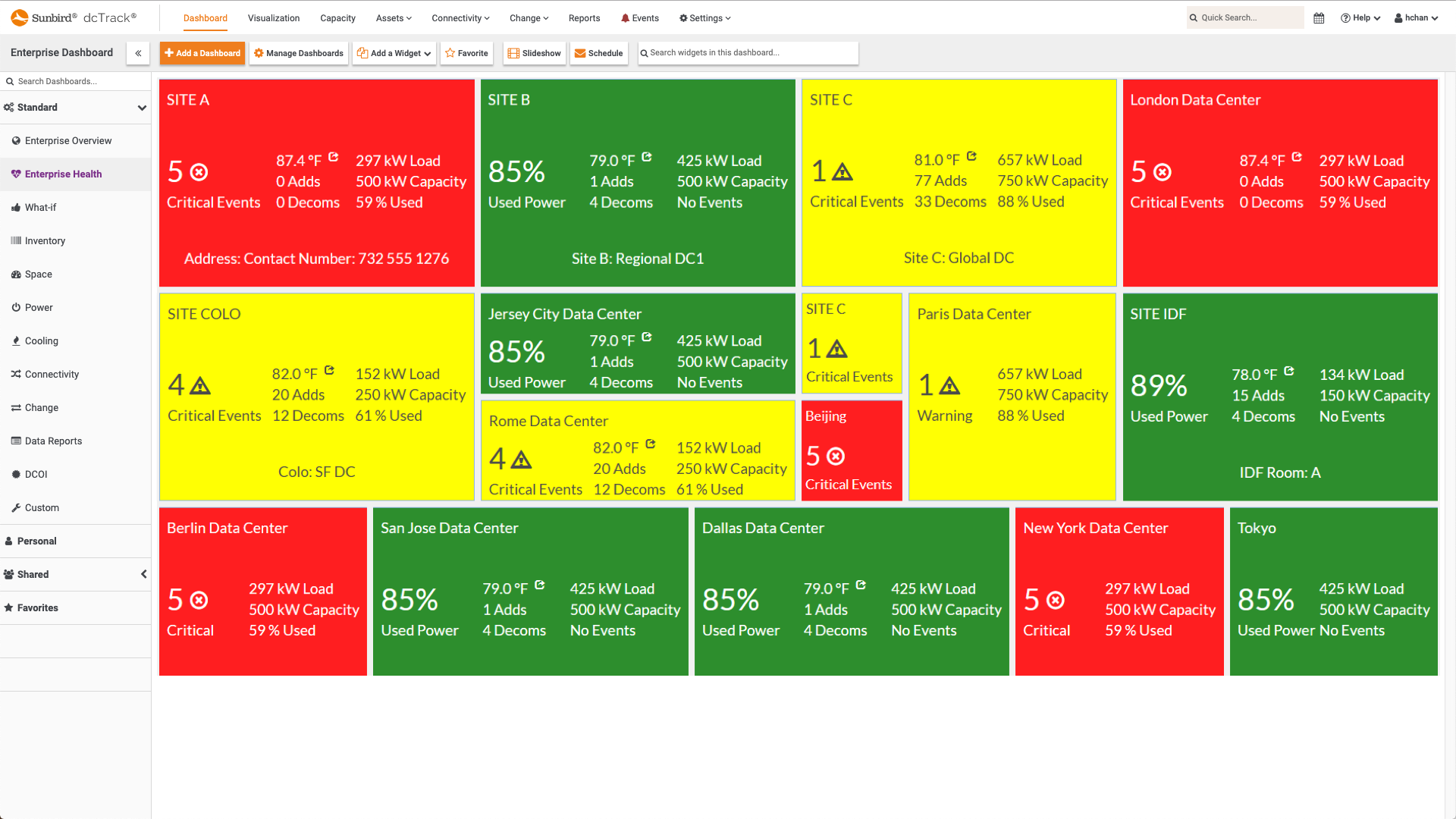Switch to the Visualization tab
Image resolution: width=1456 pixels, height=819 pixels.
point(273,17)
